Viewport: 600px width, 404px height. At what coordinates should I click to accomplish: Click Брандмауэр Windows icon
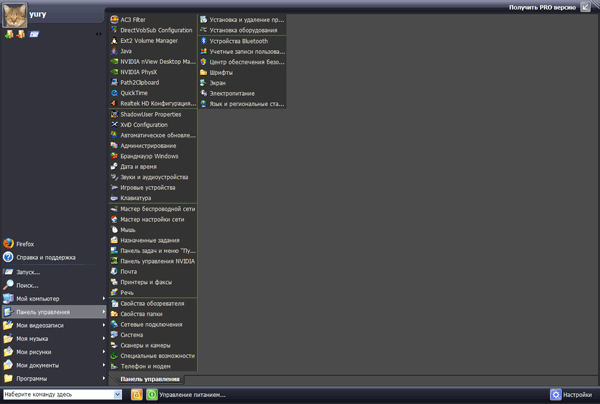pos(114,156)
